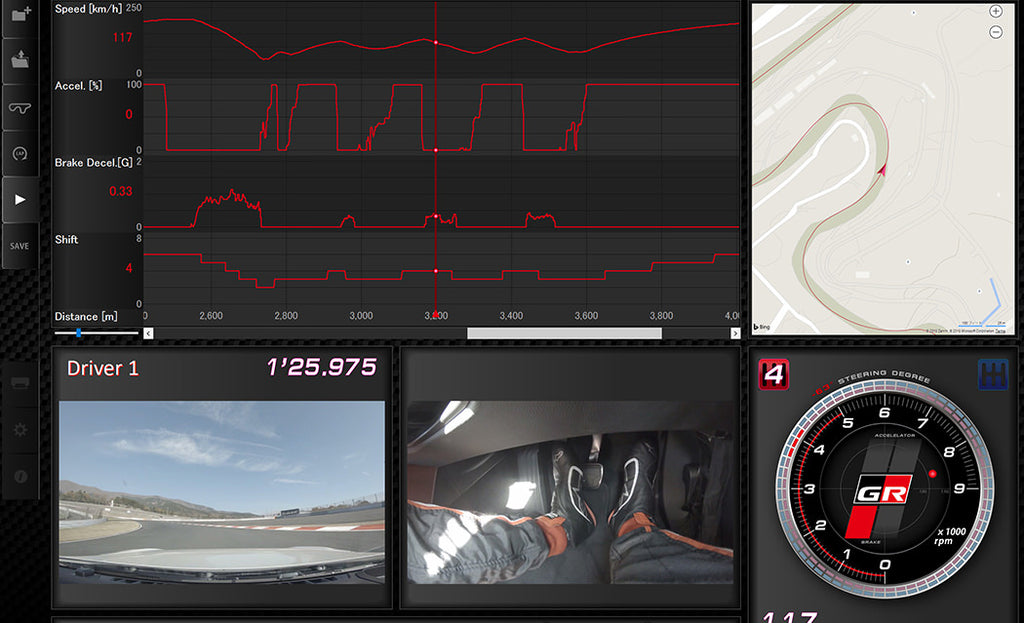
Task: Select the circuit track outline icon
Action: [20, 107]
